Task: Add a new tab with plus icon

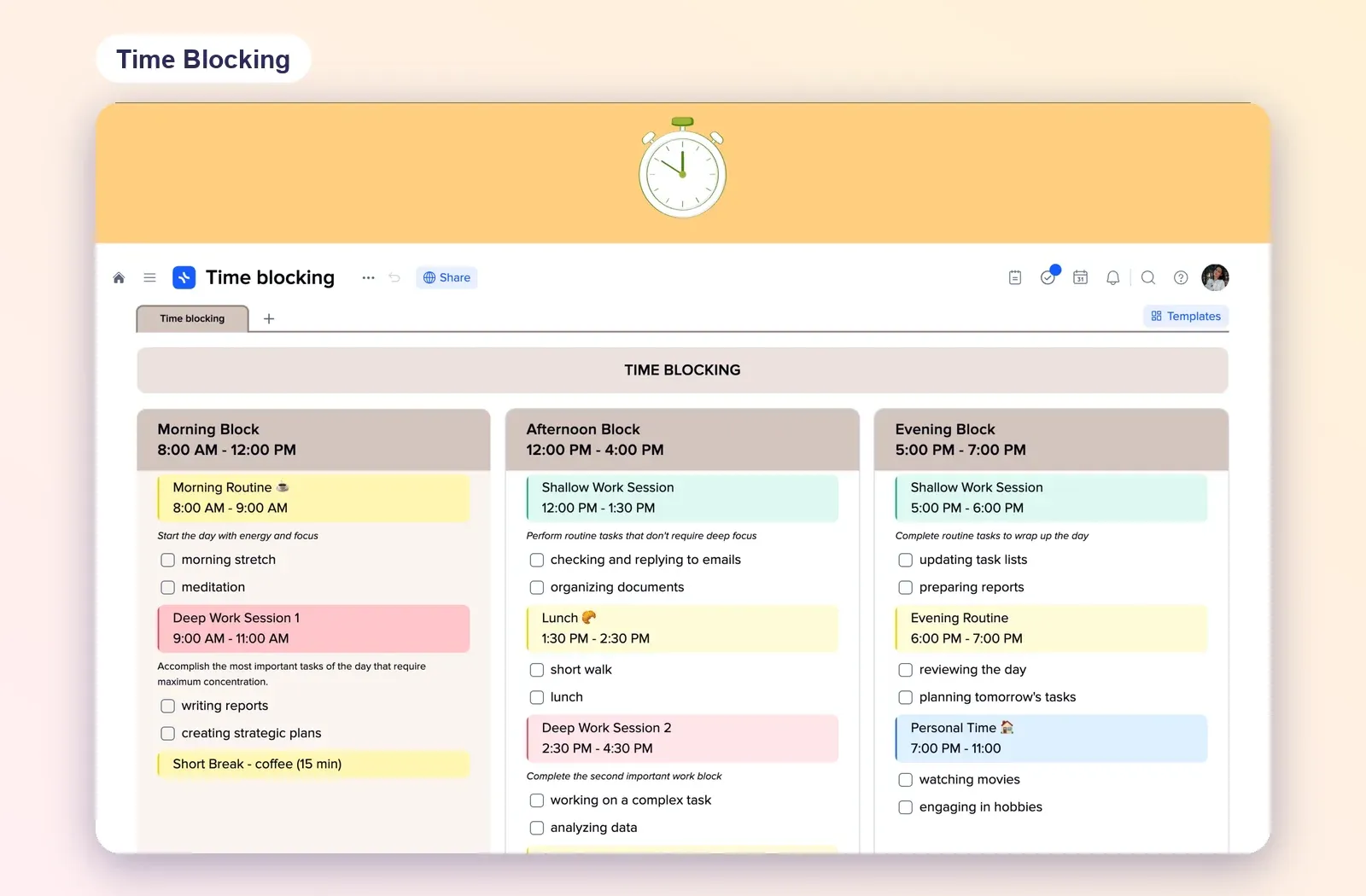Action: pos(269,318)
